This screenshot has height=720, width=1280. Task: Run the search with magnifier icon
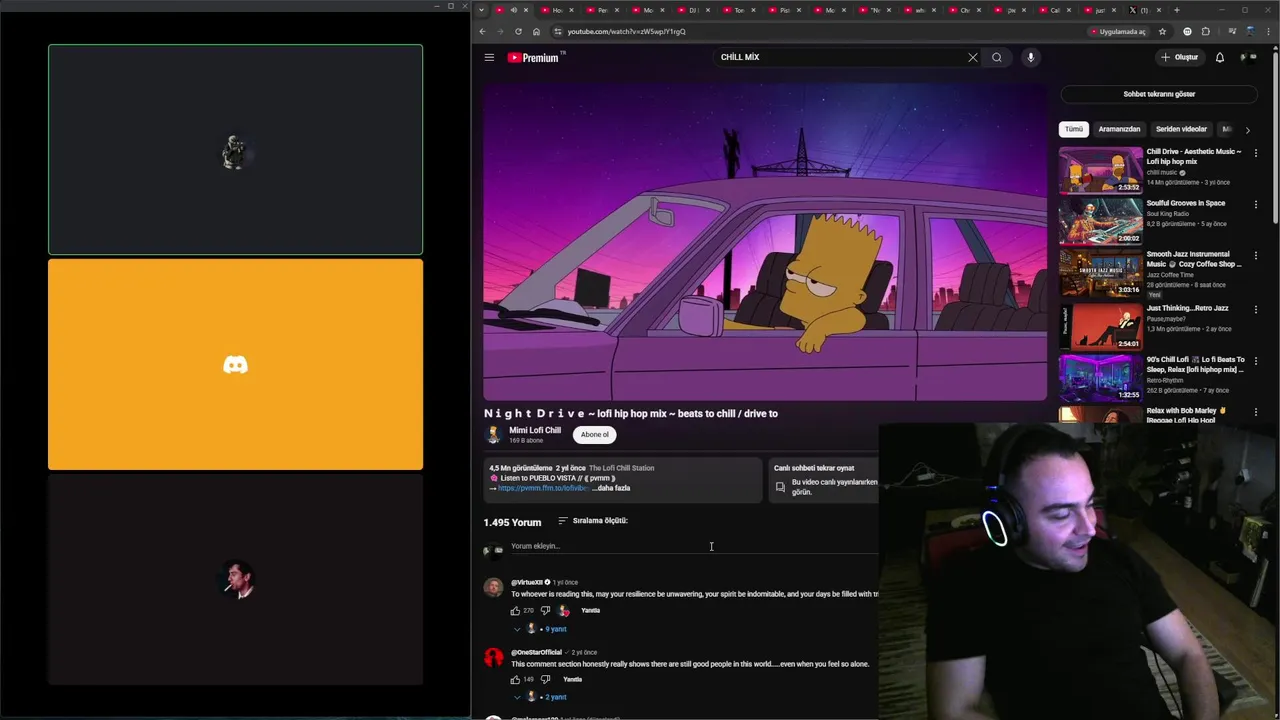click(x=996, y=57)
